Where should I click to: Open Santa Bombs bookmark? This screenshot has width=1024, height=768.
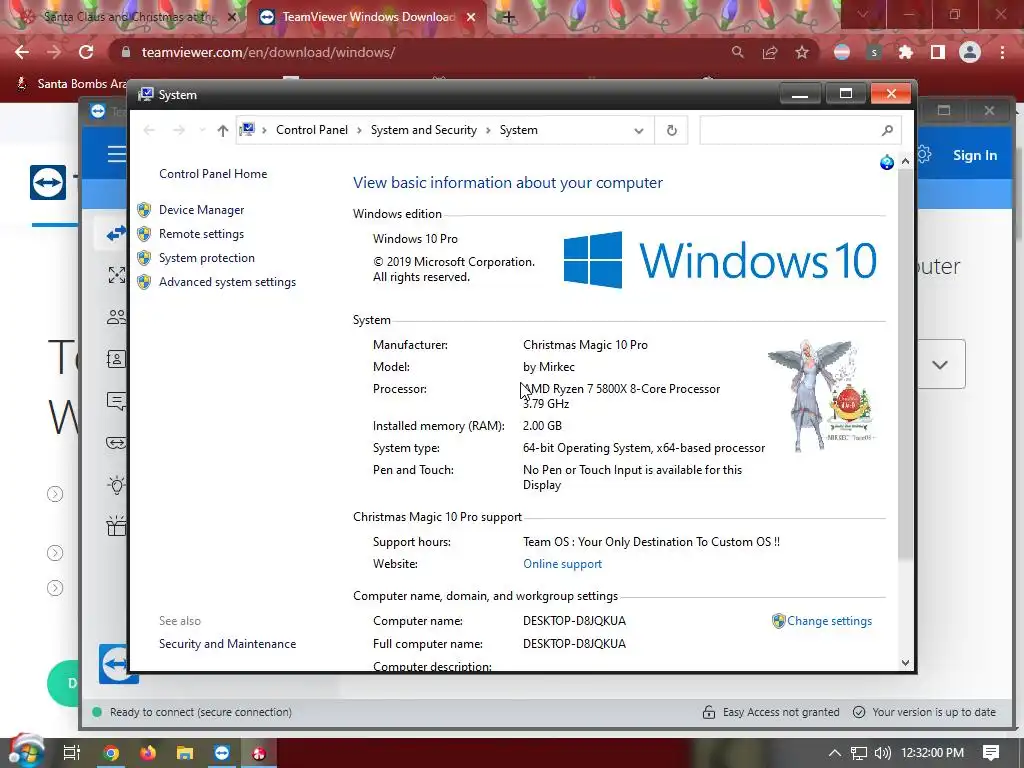pyautogui.click(x=72, y=84)
